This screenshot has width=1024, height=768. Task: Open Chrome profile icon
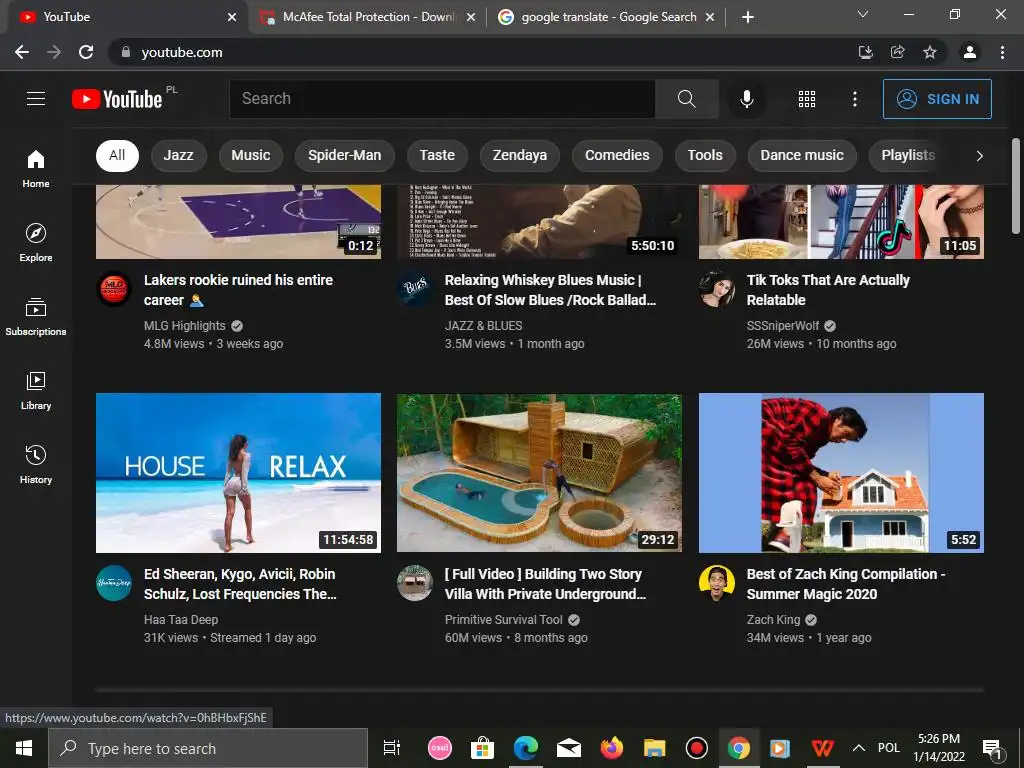(x=970, y=52)
